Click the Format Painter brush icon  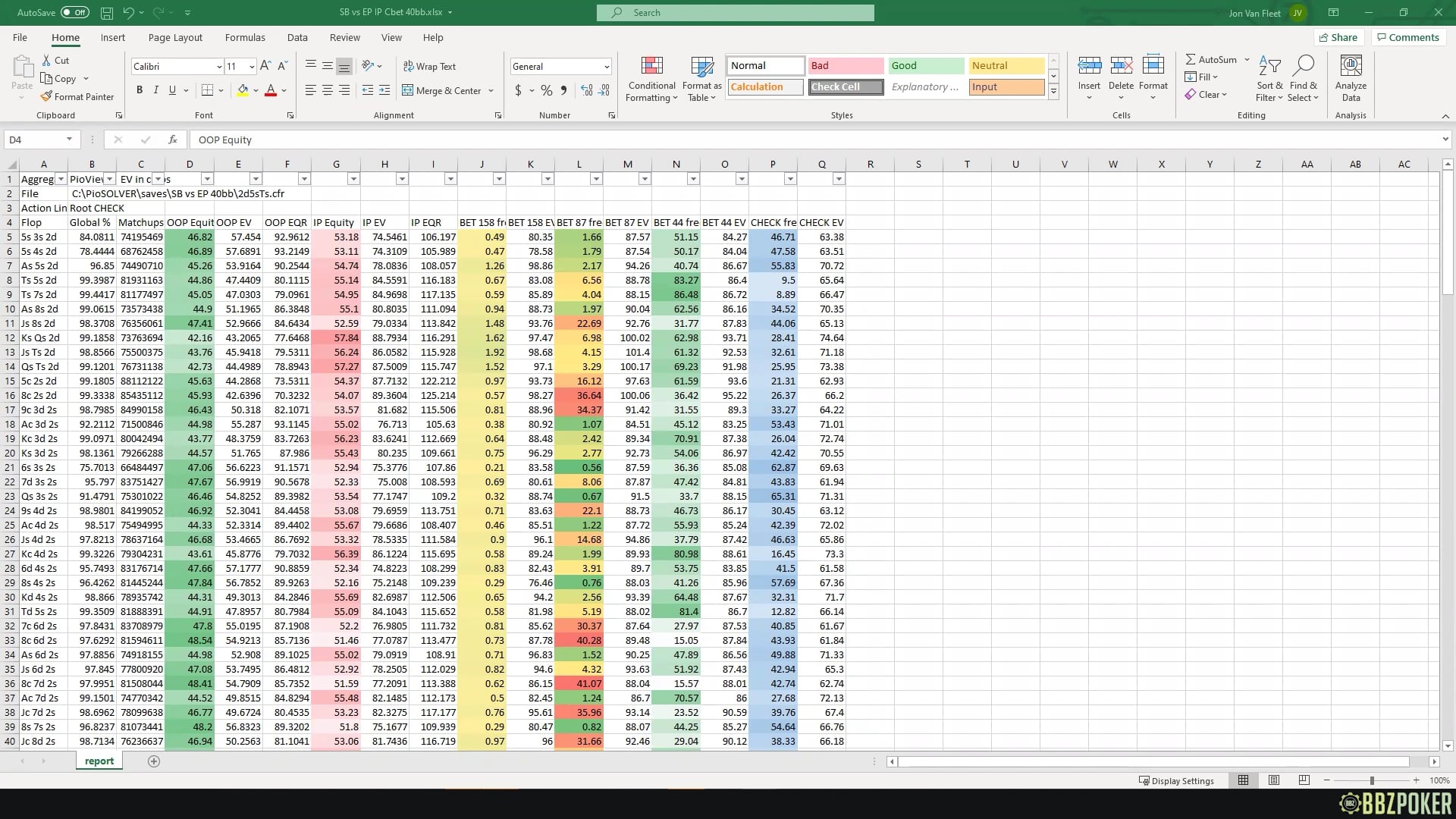coord(46,96)
